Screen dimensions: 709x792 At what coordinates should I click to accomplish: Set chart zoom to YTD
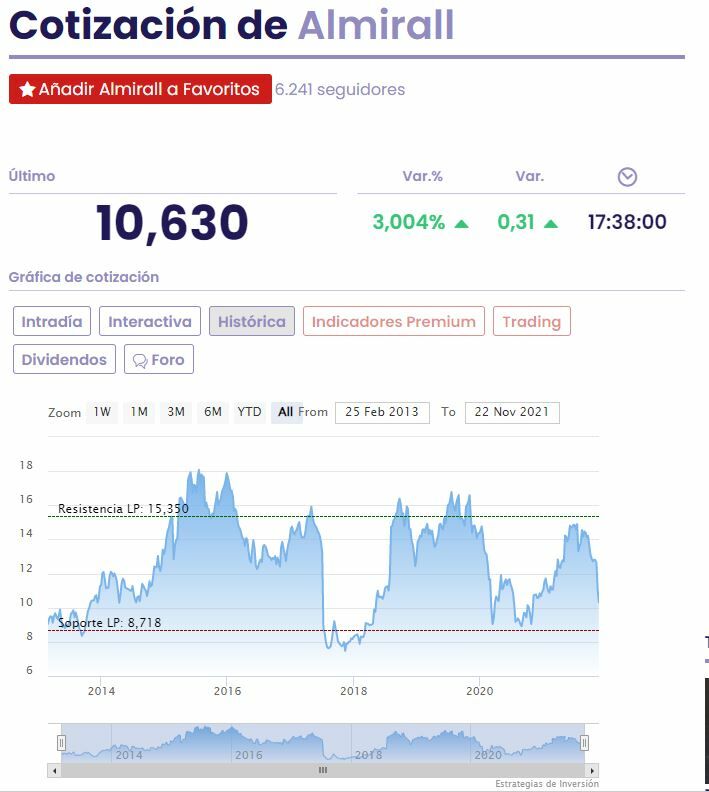[x=249, y=412]
